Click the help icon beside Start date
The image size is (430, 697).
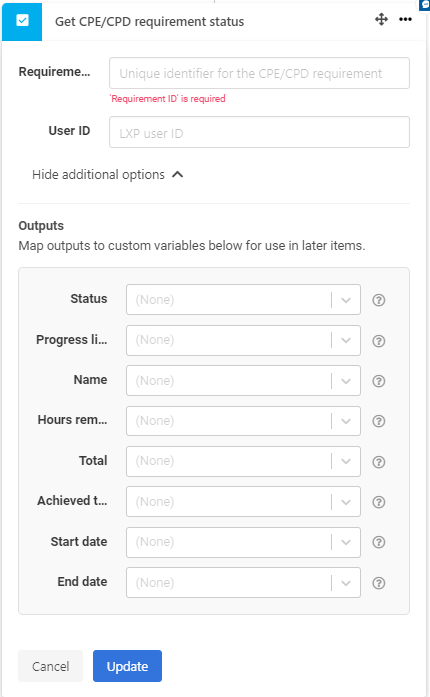click(378, 542)
